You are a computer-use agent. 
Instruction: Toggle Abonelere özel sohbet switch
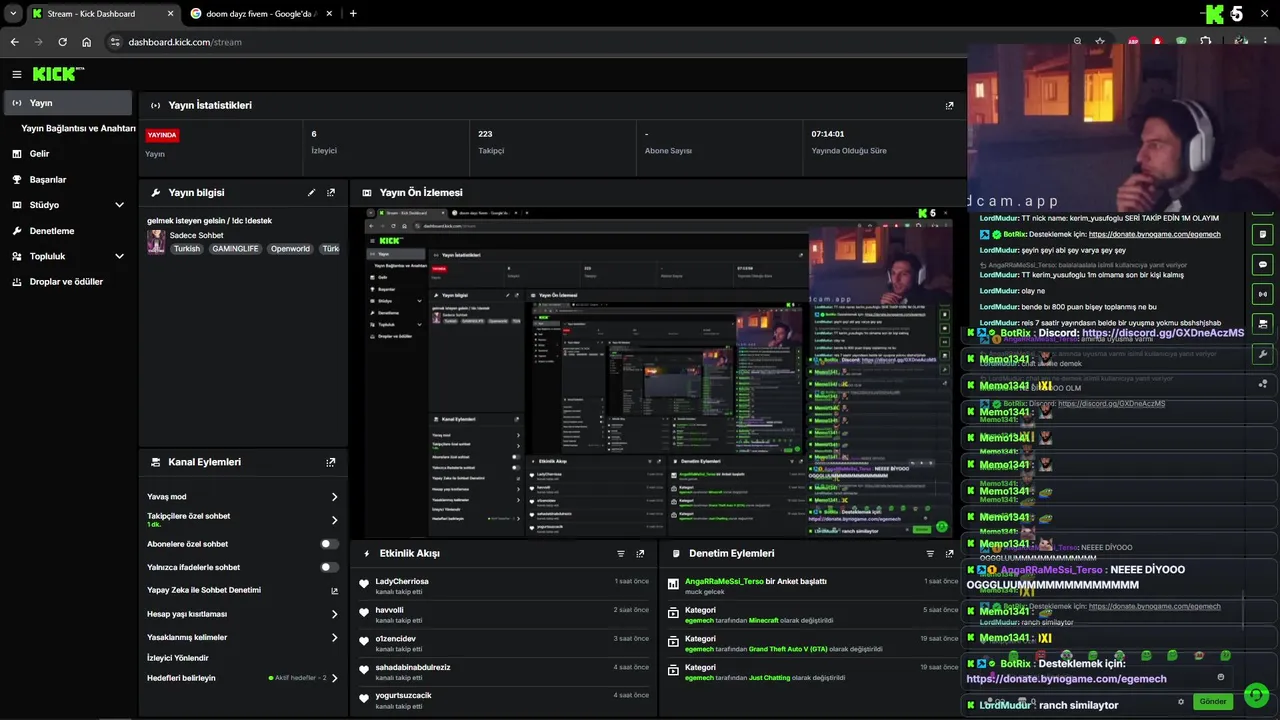[328, 544]
